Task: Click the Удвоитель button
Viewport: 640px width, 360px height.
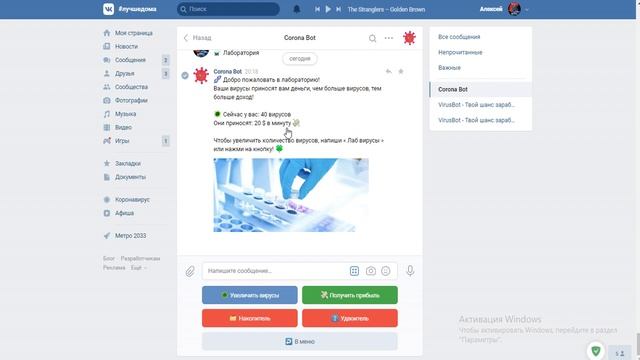Action: click(350, 318)
